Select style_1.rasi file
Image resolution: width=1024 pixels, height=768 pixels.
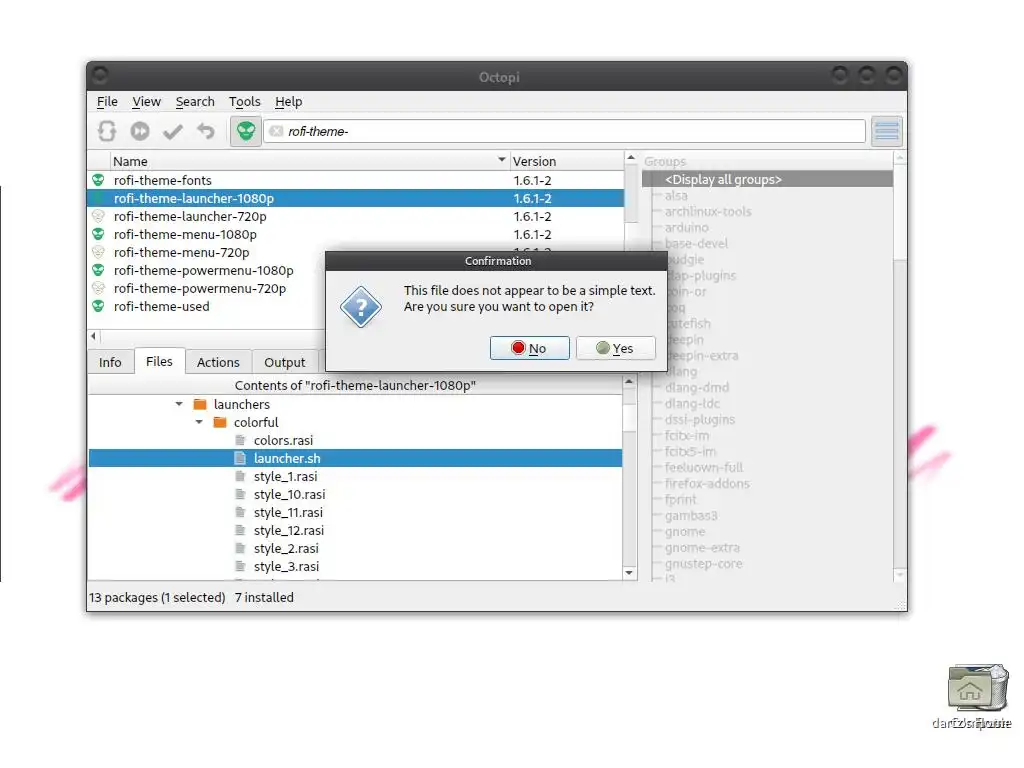285,477
